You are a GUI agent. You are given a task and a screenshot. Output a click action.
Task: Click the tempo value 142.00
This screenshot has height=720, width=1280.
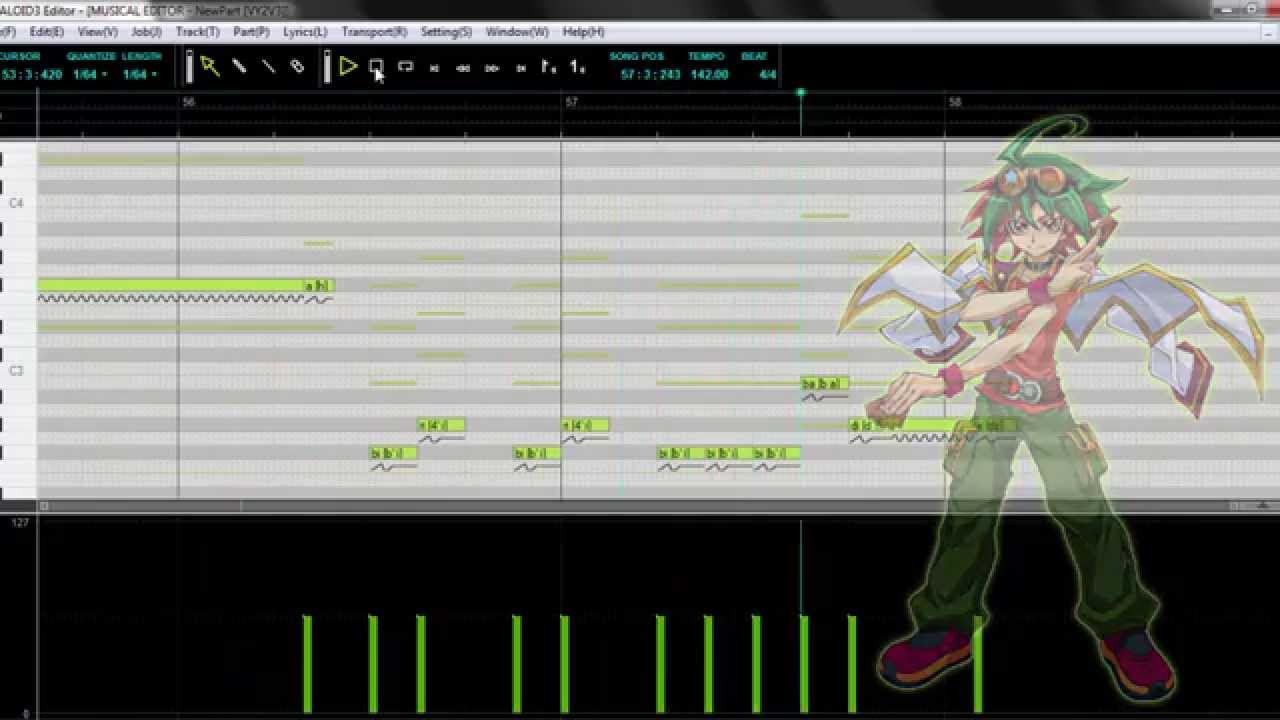tap(708, 74)
